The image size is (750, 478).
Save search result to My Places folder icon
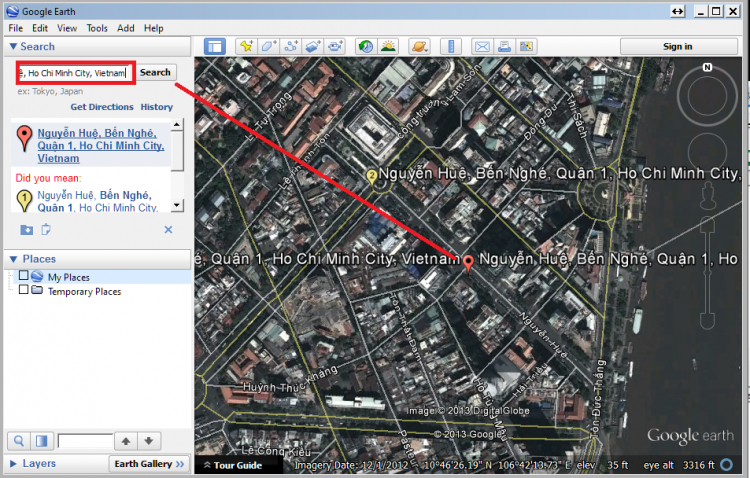[27, 230]
